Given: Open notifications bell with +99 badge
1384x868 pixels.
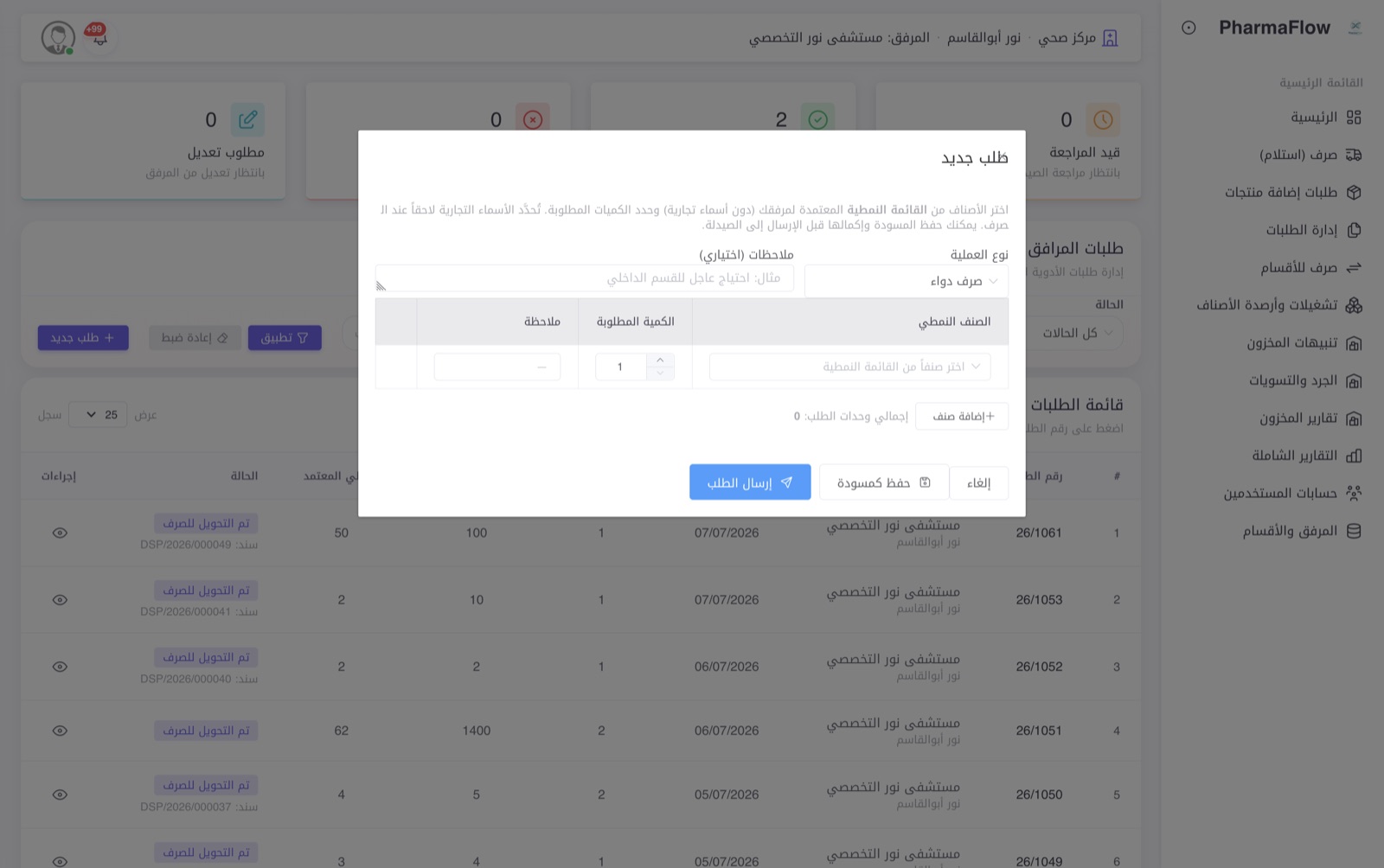Looking at the screenshot, I should tap(99, 36).
